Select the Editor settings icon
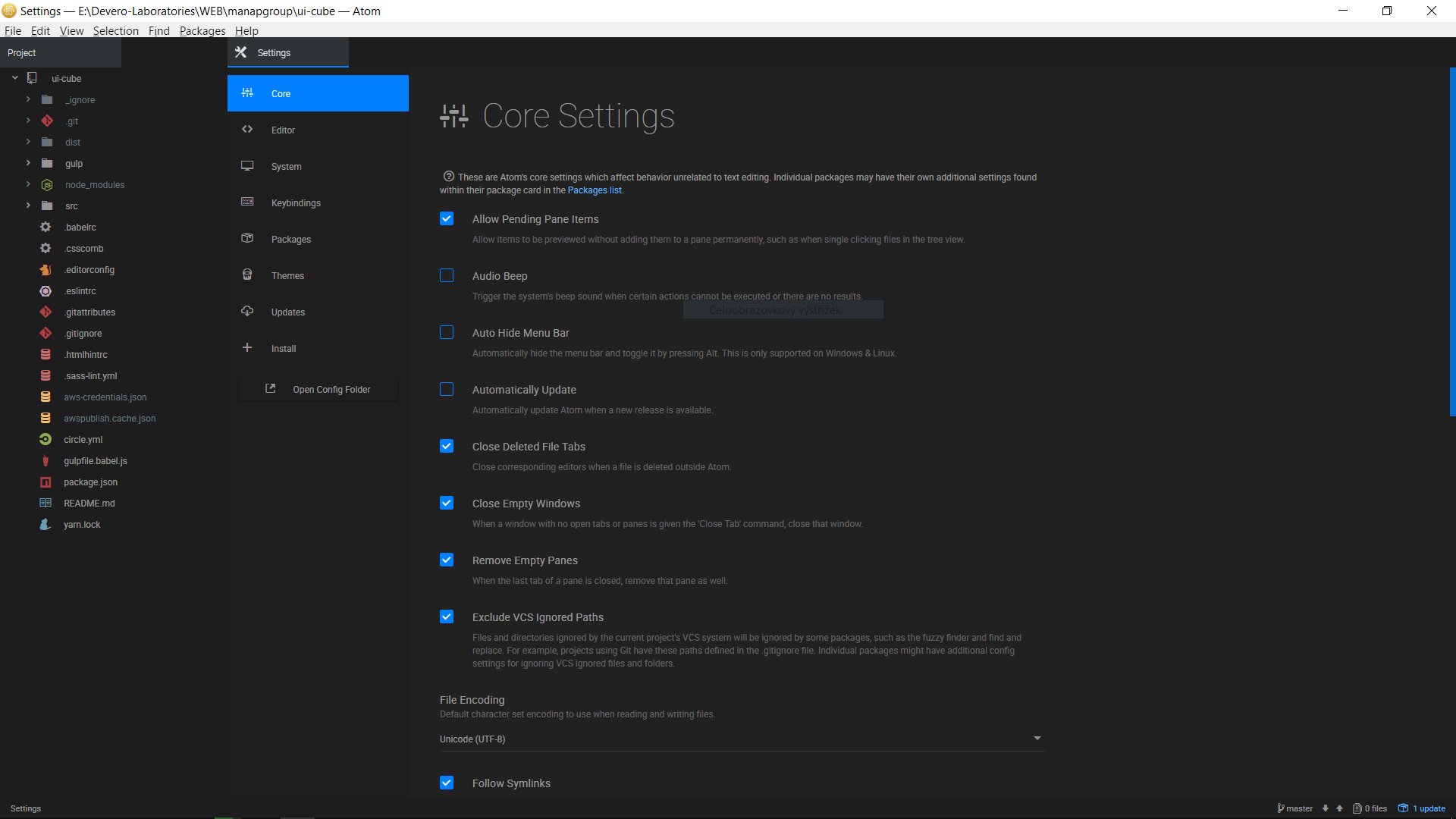This screenshot has width=1456, height=819. (x=246, y=129)
